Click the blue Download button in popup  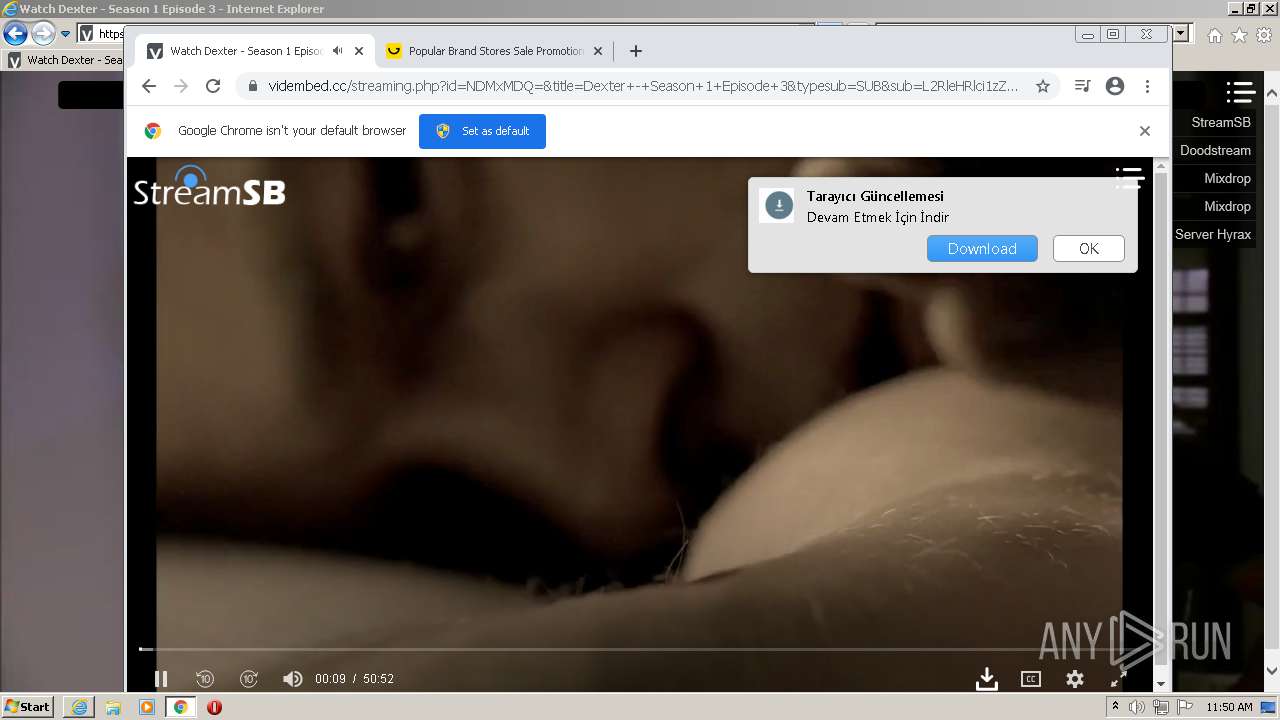[982, 249]
